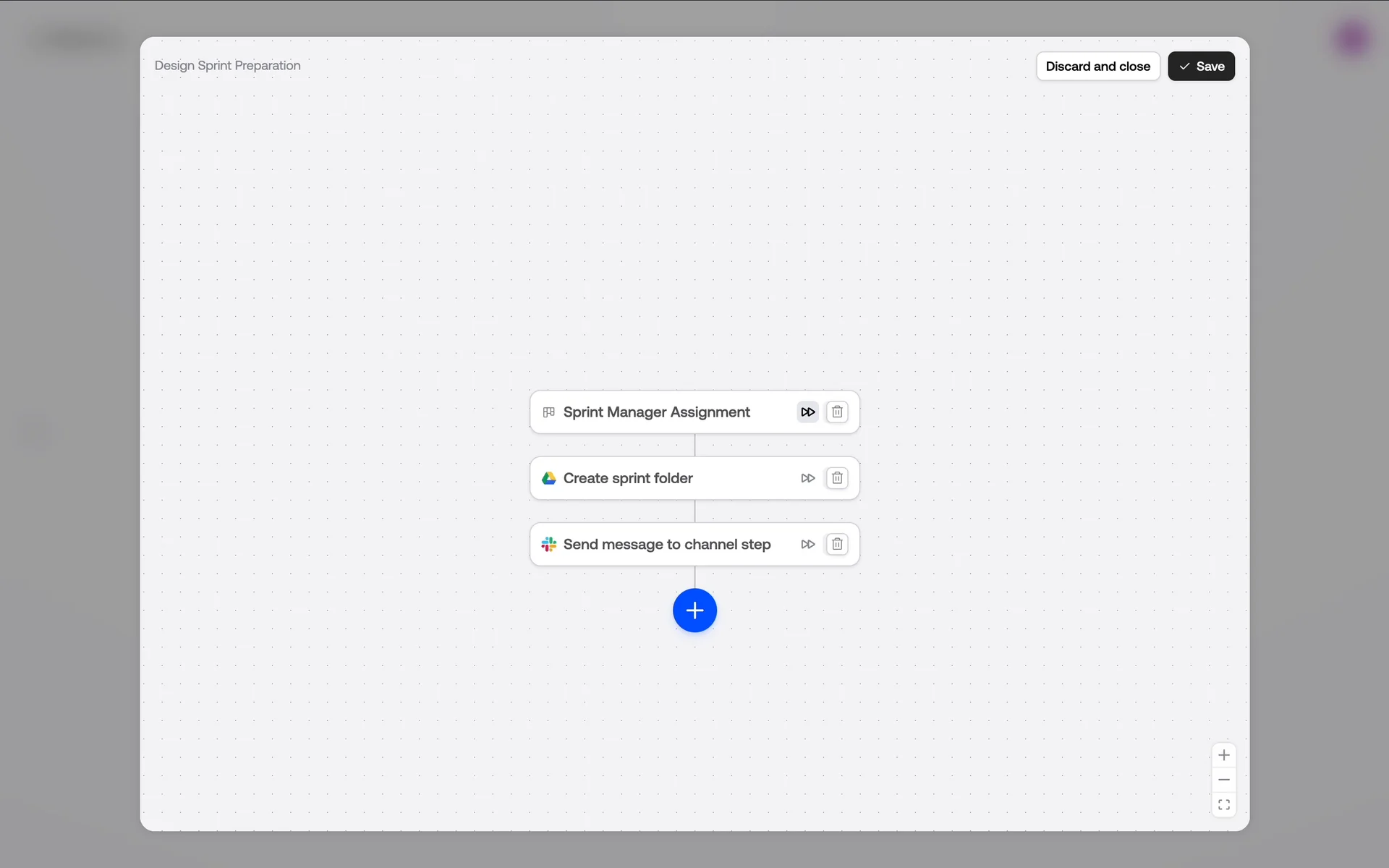The width and height of the screenshot is (1389, 868).
Task: Click the Design Sprint Preparation title
Action: pos(227,66)
